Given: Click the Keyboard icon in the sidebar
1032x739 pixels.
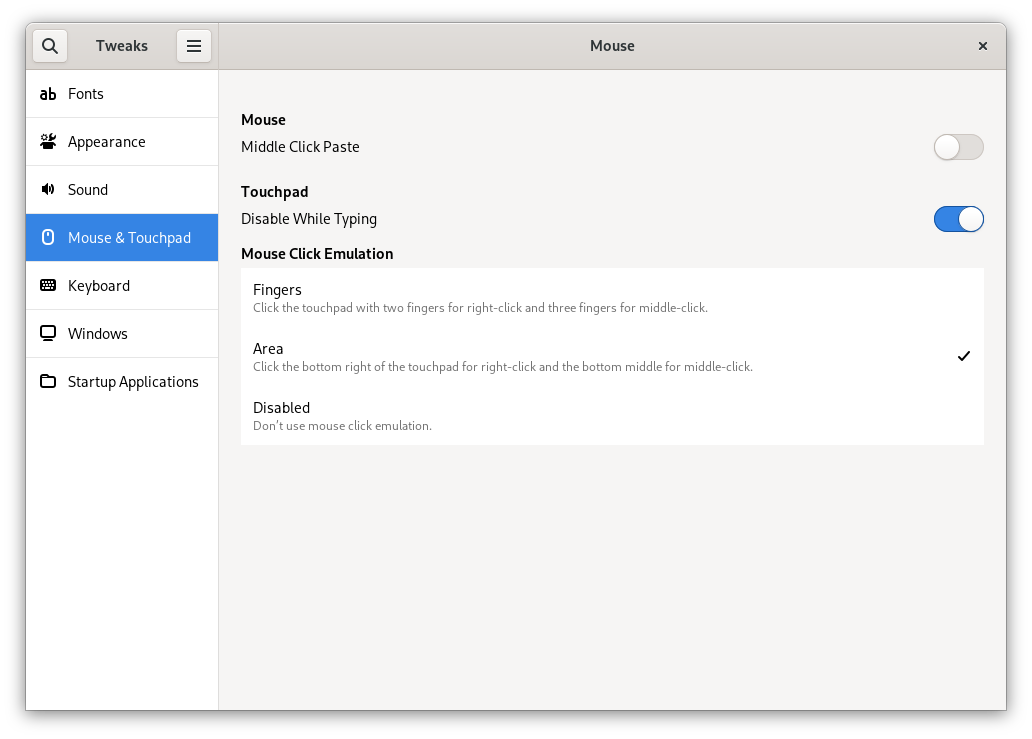Looking at the screenshot, I should coord(48,285).
